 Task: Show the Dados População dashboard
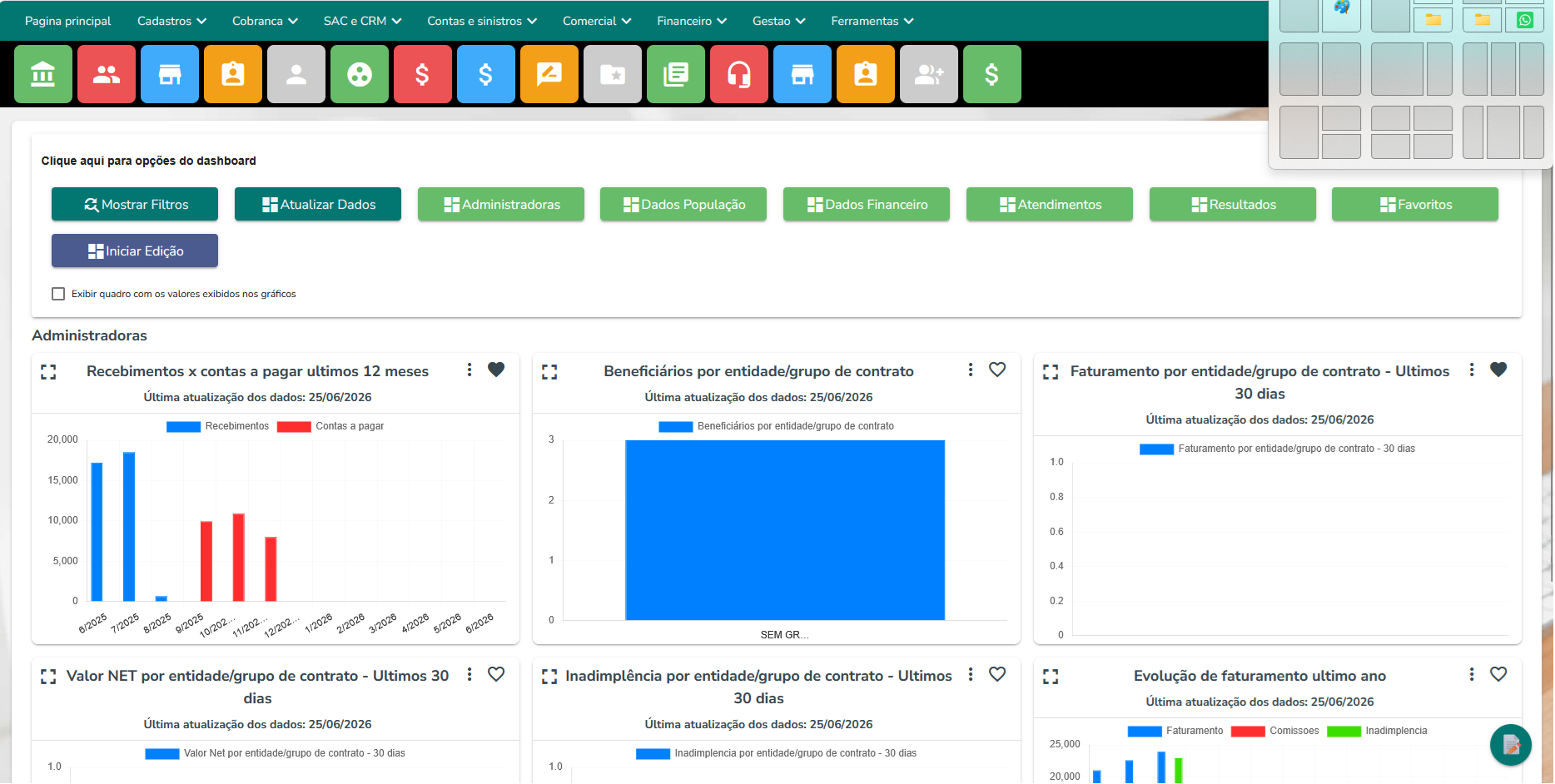[683, 204]
